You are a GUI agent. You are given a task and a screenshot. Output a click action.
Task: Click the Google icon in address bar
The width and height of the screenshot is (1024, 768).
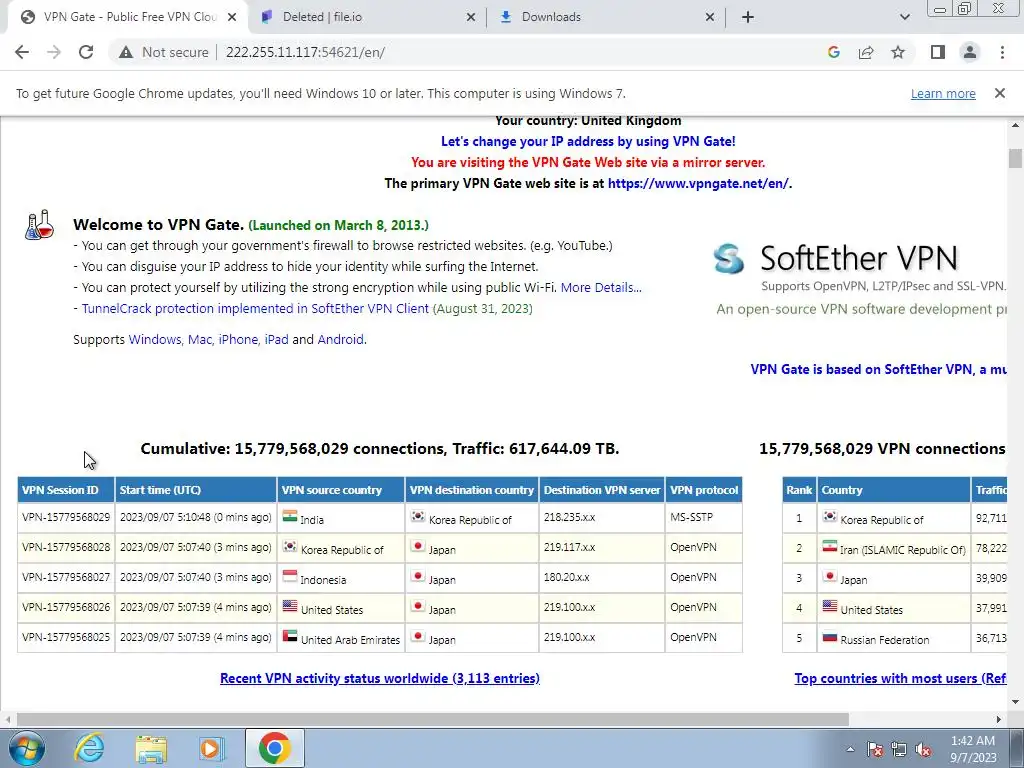point(833,52)
